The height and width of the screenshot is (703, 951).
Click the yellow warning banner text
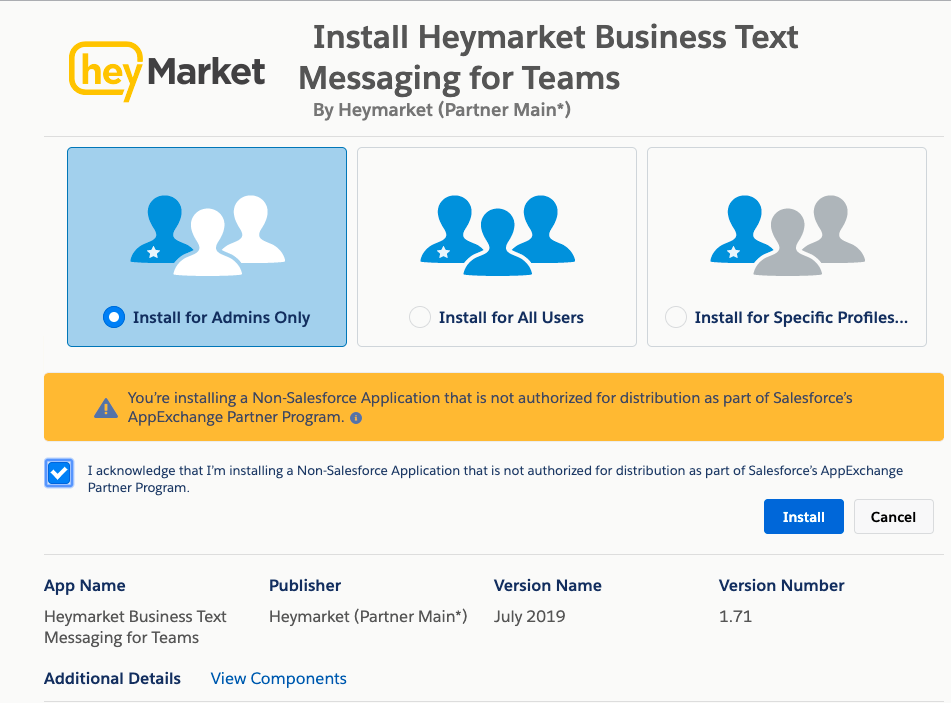point(490,407)
